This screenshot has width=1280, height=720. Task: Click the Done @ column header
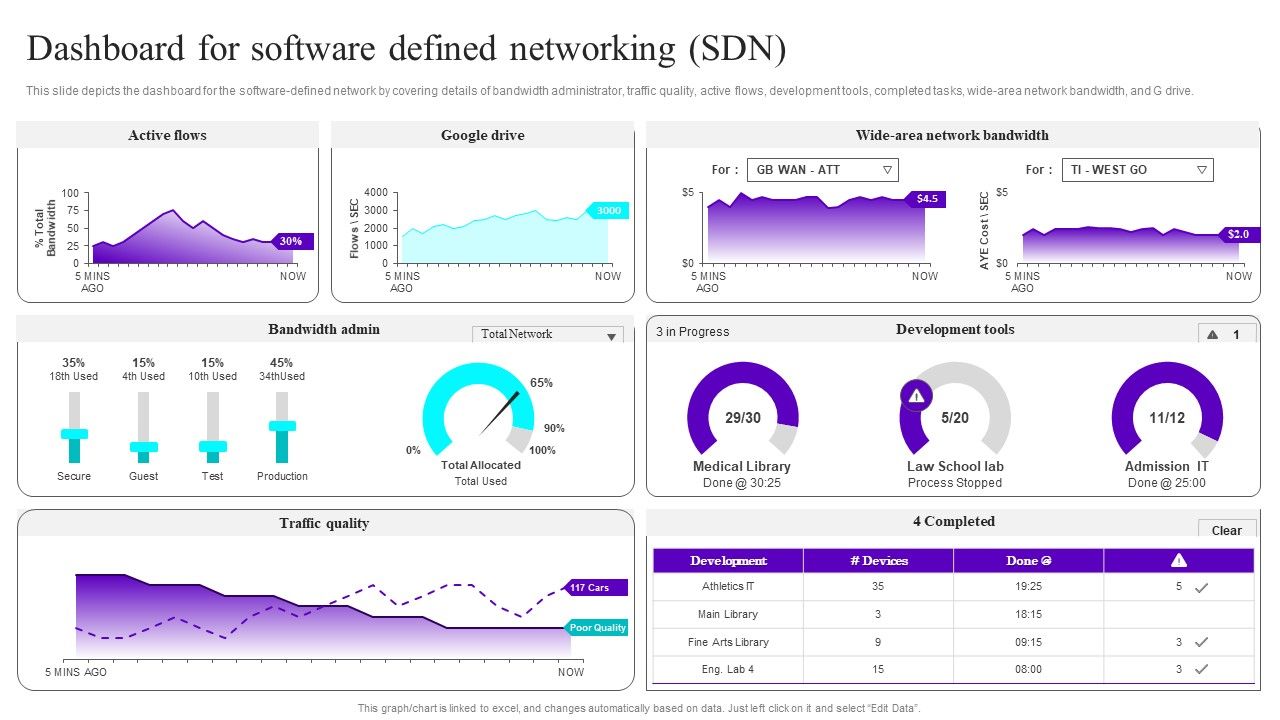click(1028, 560)
